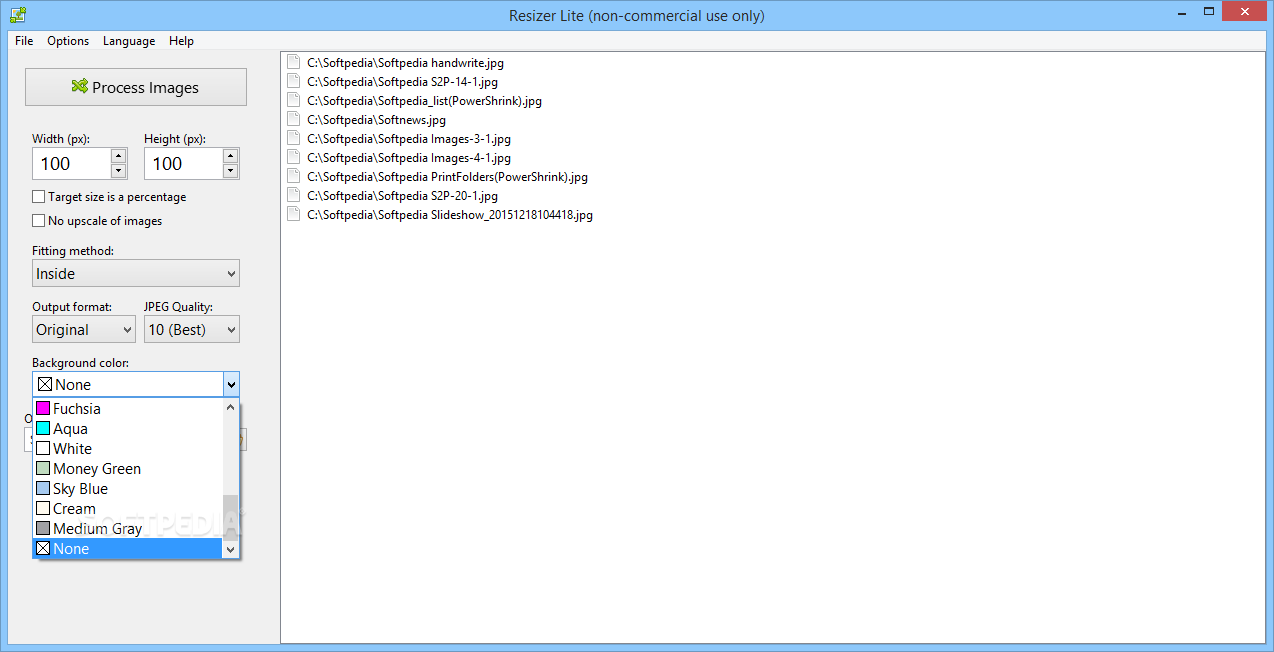The image size is (1274, 652).
Task: Click the crossed-box None icon in Background color field
Action: [x=44, y=384]
